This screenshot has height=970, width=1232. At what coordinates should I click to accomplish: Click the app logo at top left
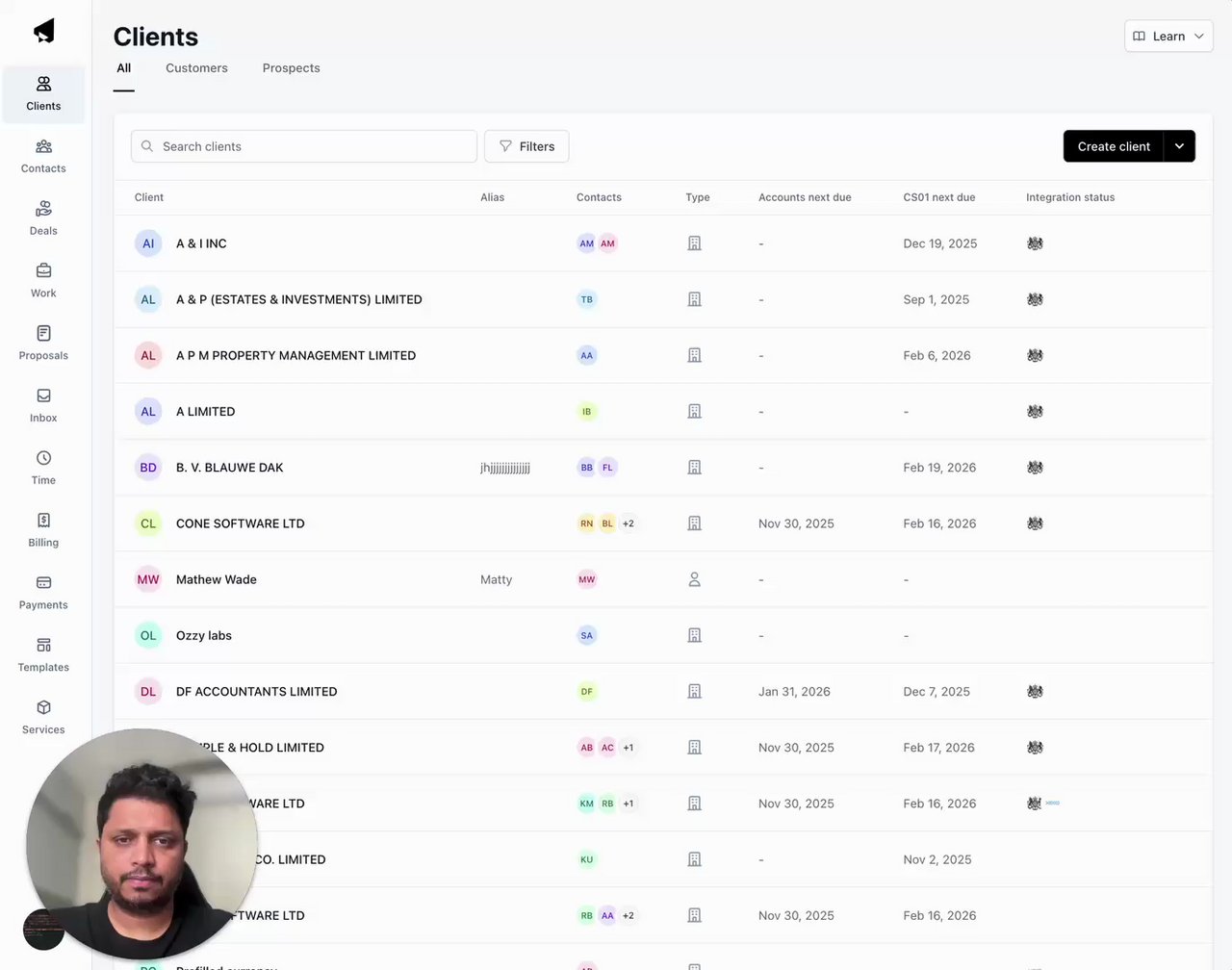tap(44, 31)
